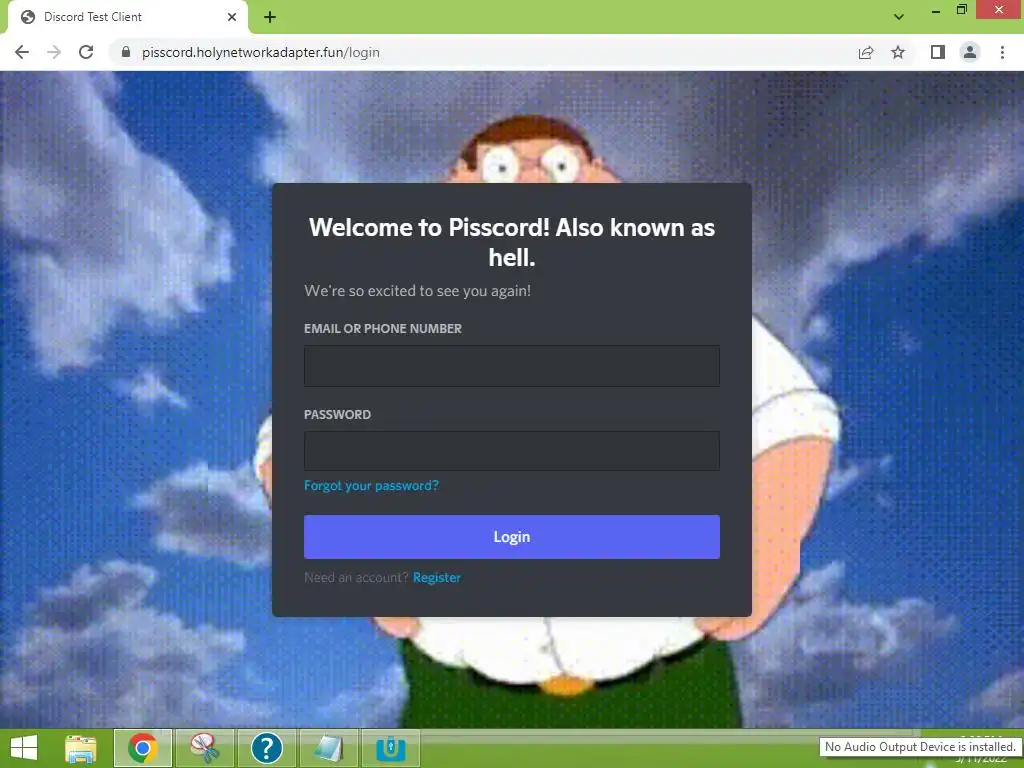Click the Email or Phone Number field
Screen dimensions: 1024x768
511,366
